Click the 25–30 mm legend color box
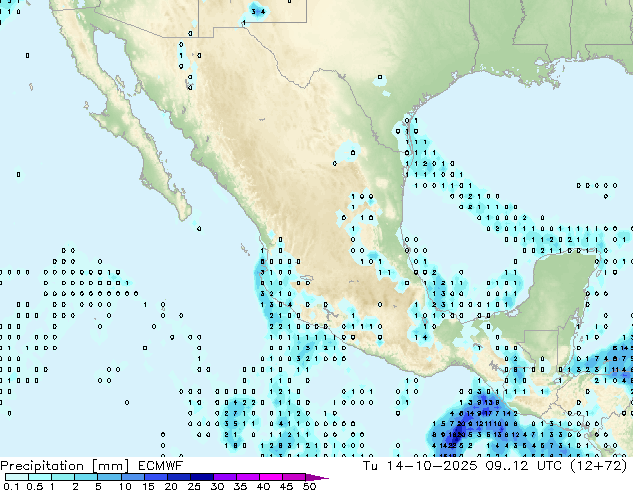This screenshot has width=634, height=490. [202, 477]
